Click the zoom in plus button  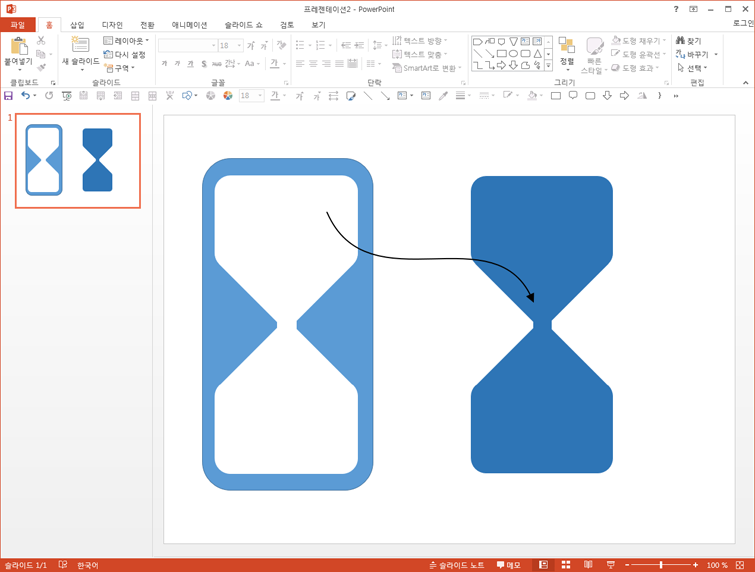point(695,565)
